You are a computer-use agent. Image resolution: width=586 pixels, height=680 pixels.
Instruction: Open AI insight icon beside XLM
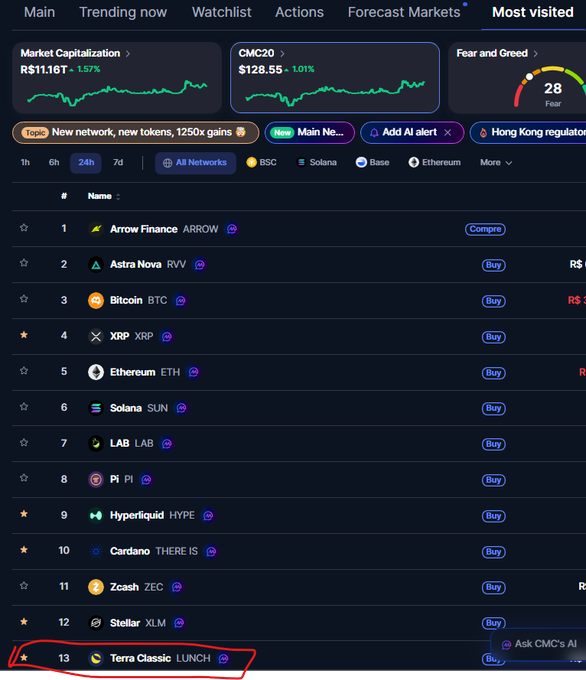179,623
